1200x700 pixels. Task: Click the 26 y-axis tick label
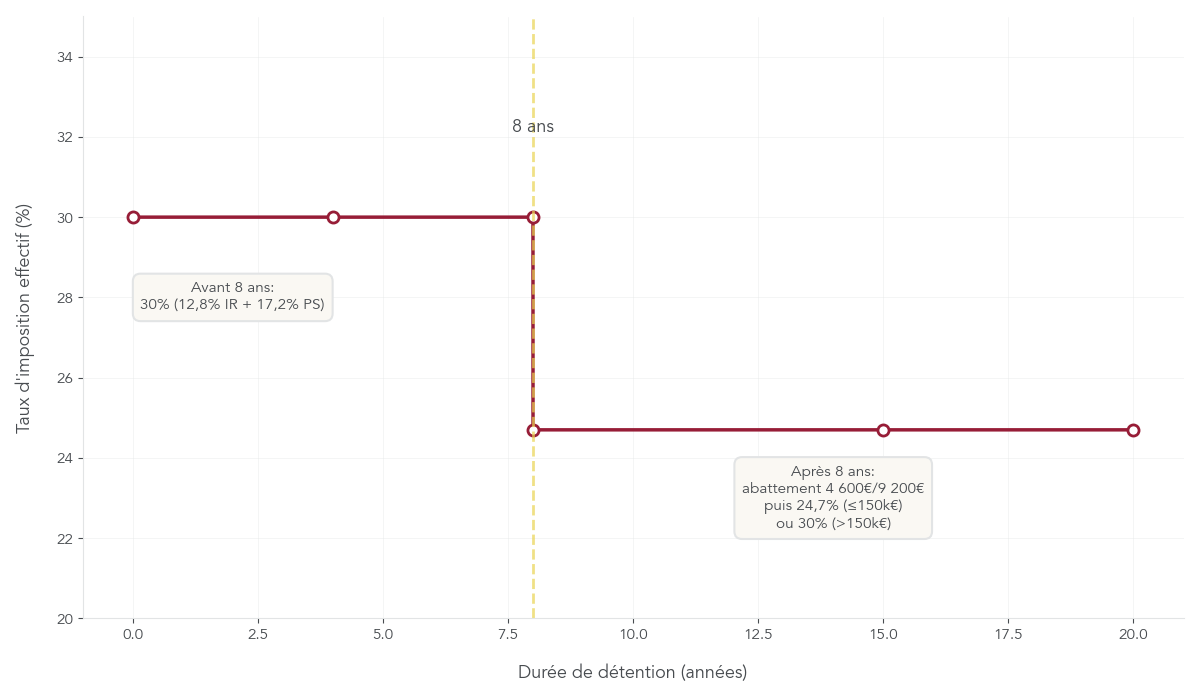pyautogui.click(x=65, y=378)
